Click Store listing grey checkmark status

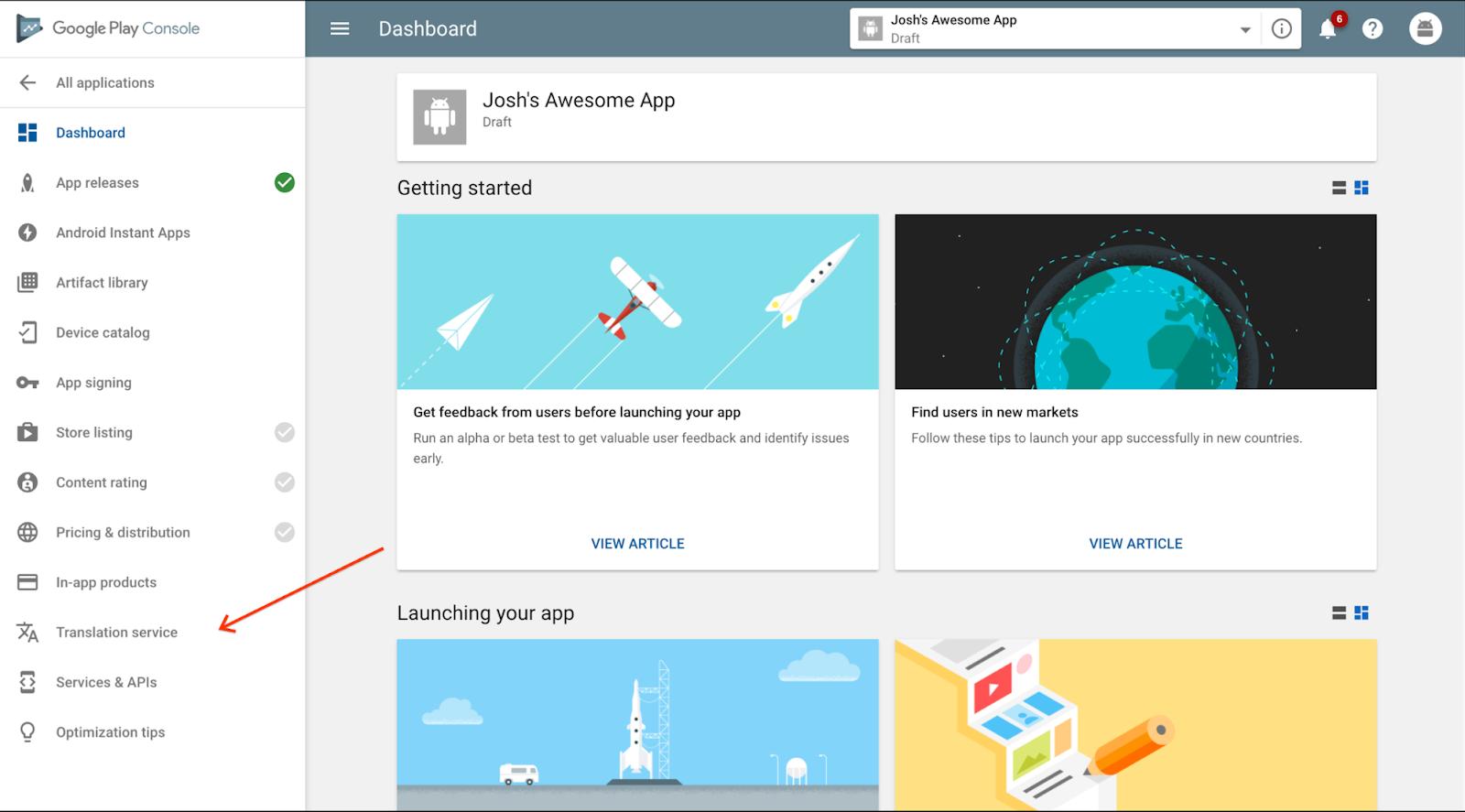285,432
